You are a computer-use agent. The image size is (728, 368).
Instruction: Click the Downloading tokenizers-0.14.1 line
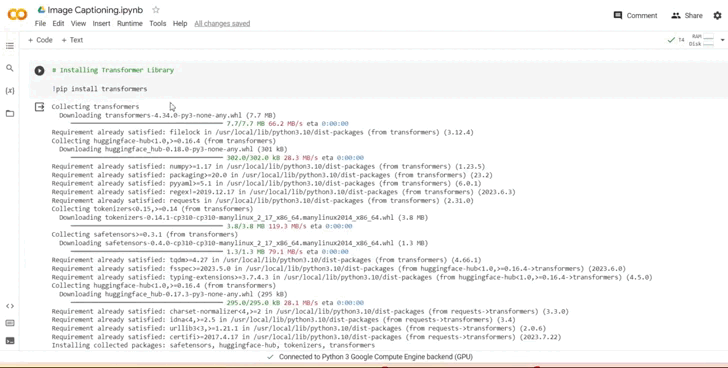pos(244,218)
